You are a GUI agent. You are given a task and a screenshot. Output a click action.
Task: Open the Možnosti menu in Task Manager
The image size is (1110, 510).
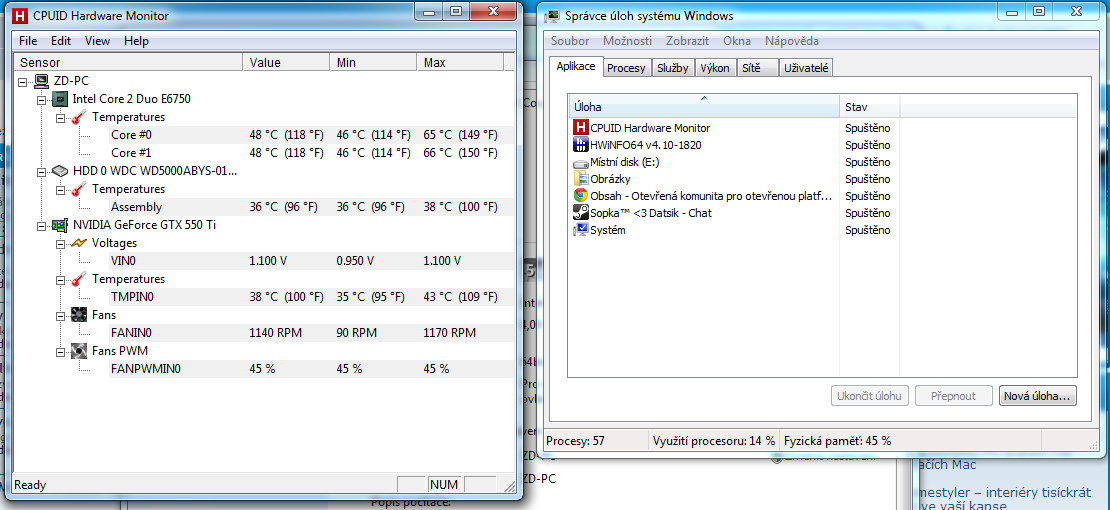coord(627,41)
